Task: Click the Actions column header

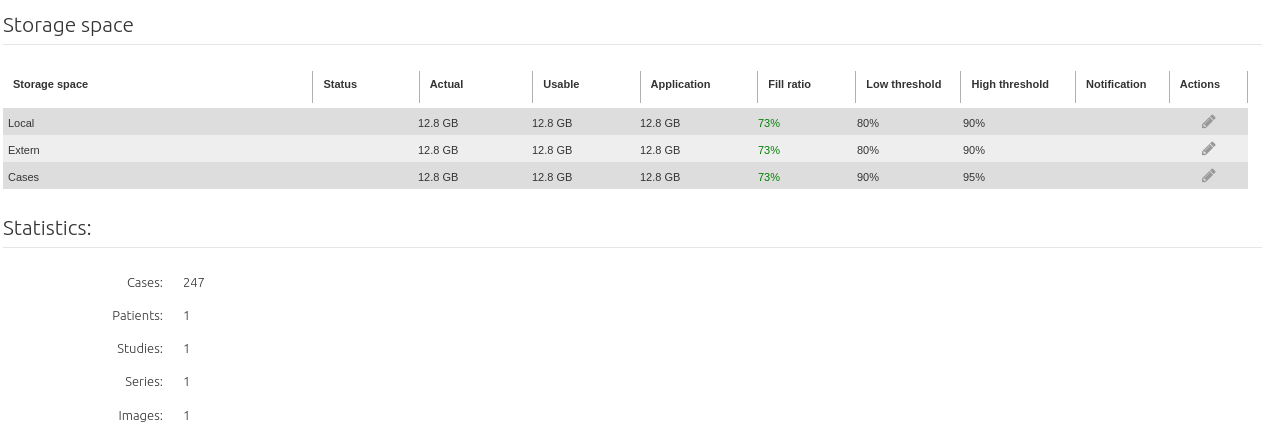Action: tap(1200, 84)
